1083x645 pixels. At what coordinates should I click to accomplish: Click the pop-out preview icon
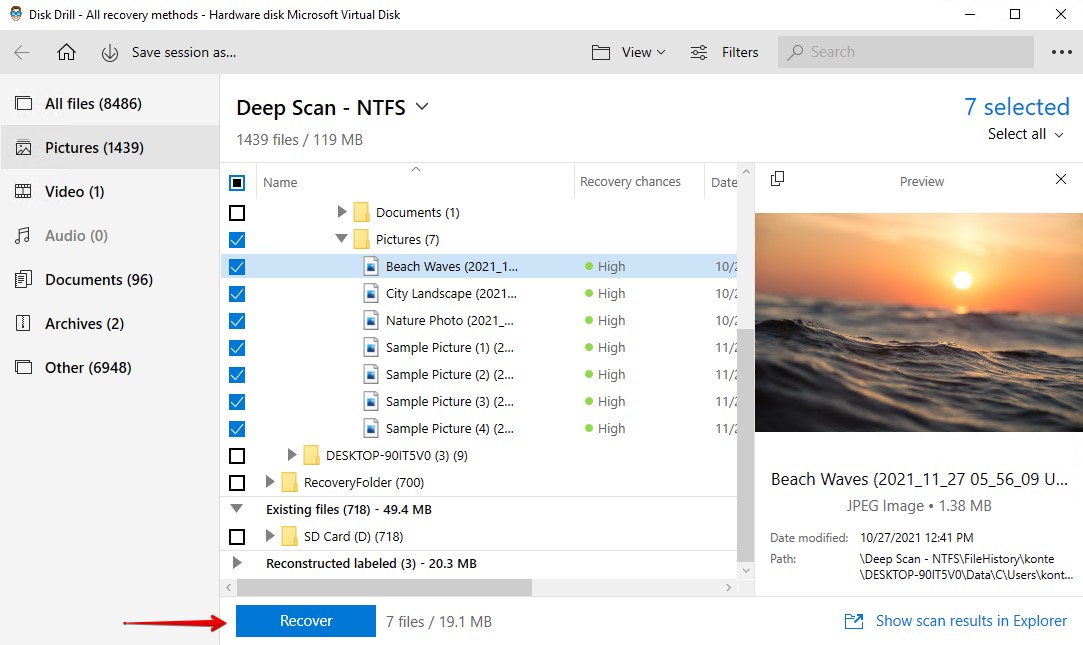pos(777,179)
